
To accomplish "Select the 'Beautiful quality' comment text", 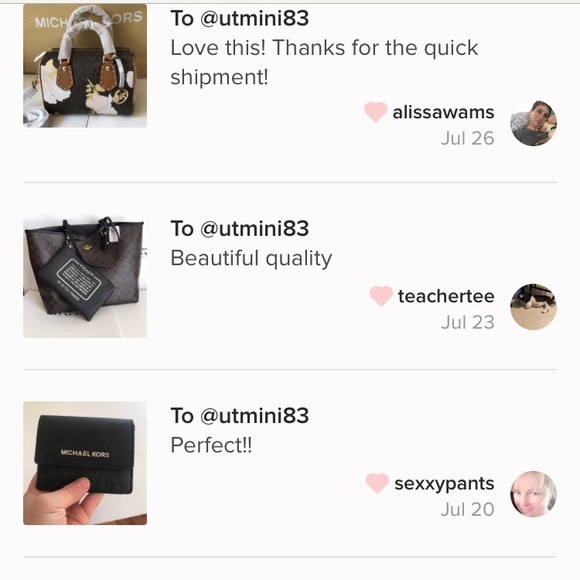I will 251,259.
